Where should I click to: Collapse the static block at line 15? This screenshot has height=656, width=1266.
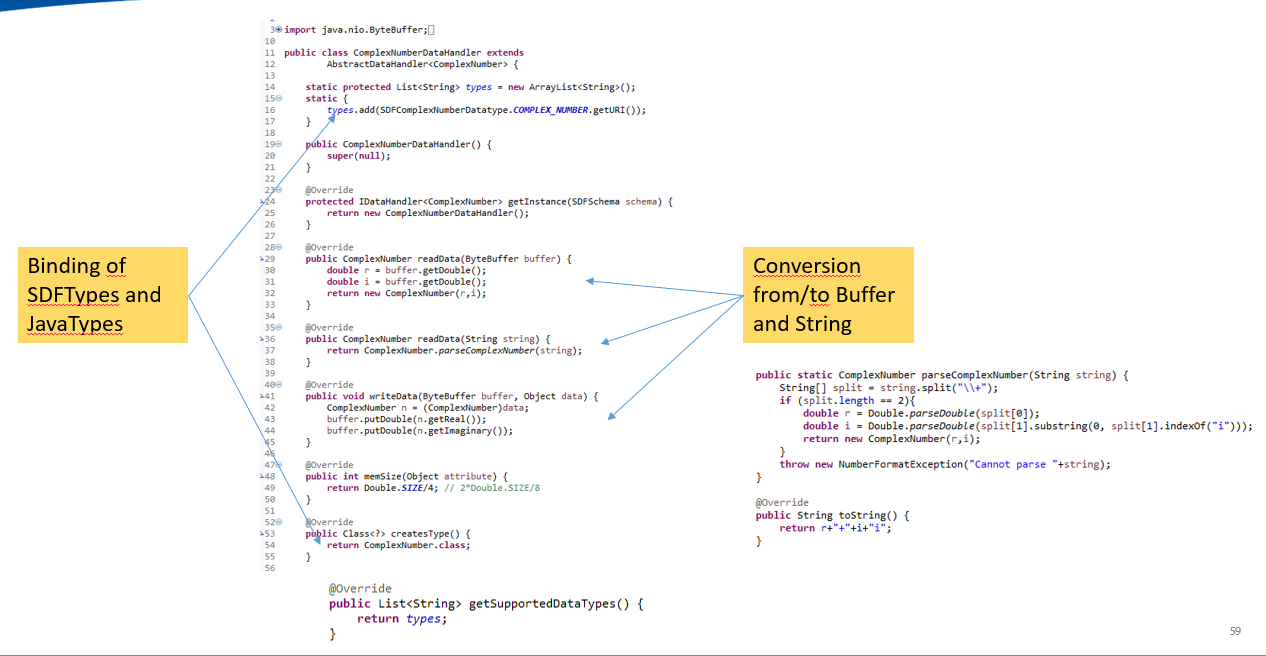click(279, 98)
